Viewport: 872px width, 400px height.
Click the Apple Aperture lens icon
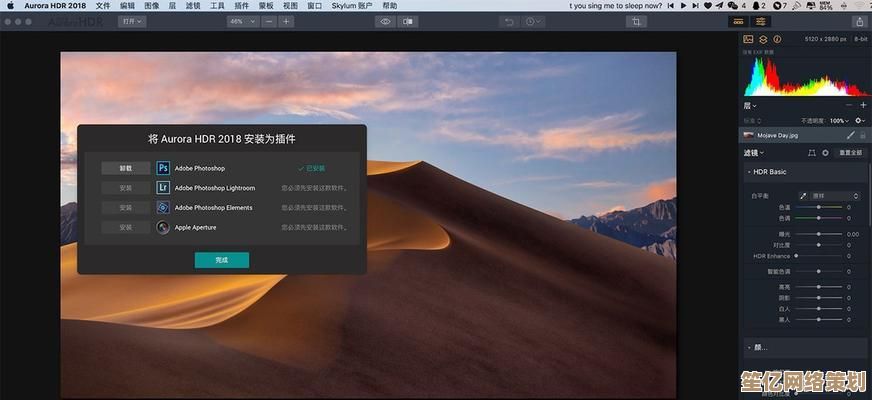(x=163, y=228)
